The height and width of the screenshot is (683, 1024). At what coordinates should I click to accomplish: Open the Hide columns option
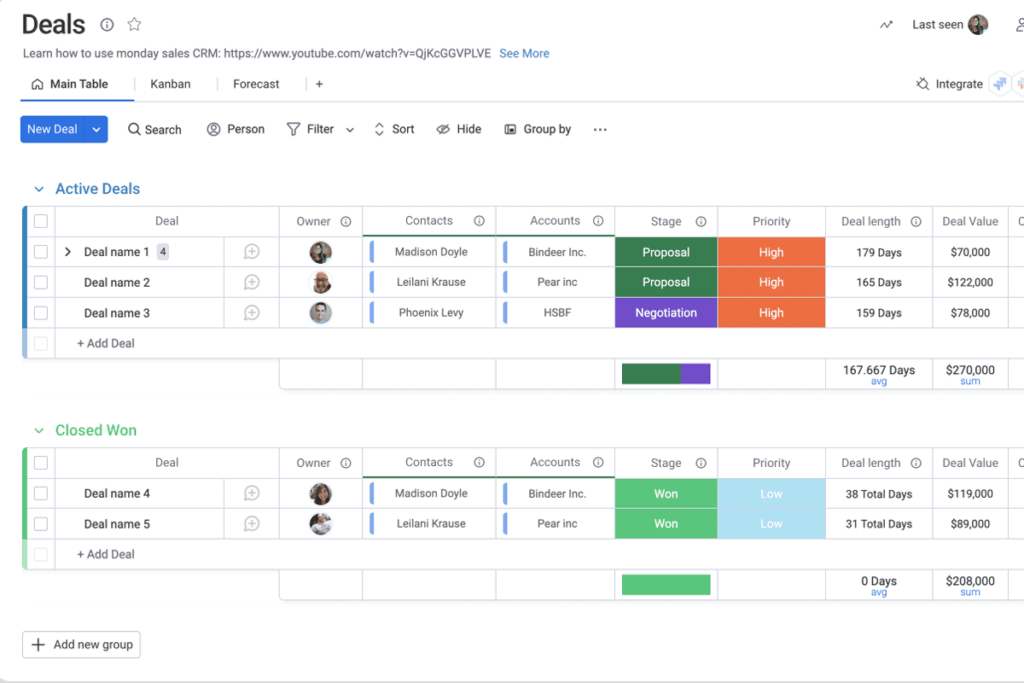click(x=459, y=129)
